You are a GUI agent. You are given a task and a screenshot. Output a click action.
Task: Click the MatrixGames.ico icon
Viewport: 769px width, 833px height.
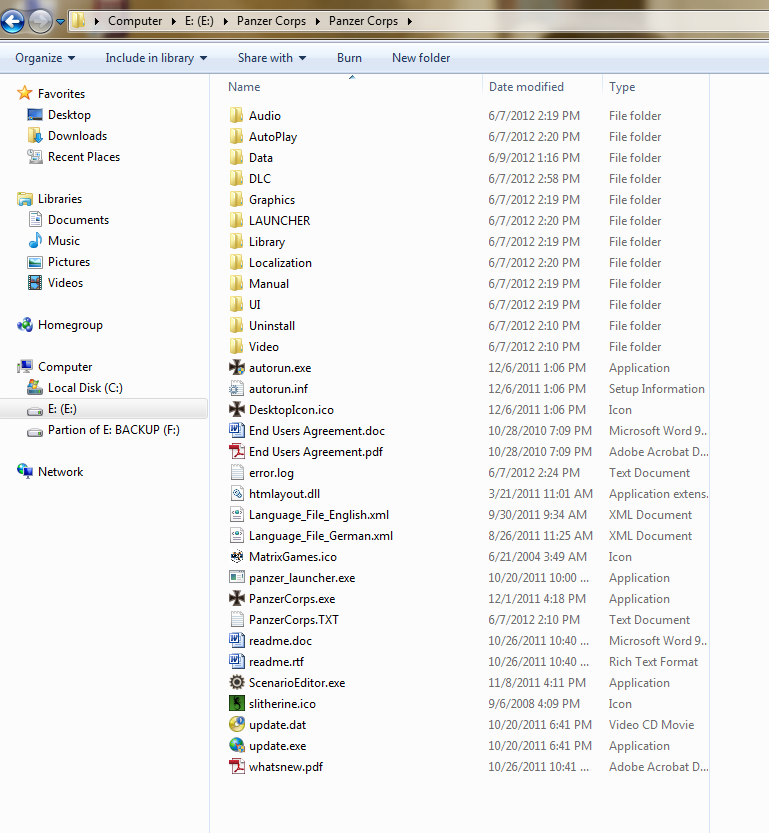click(x=237, y=557)
